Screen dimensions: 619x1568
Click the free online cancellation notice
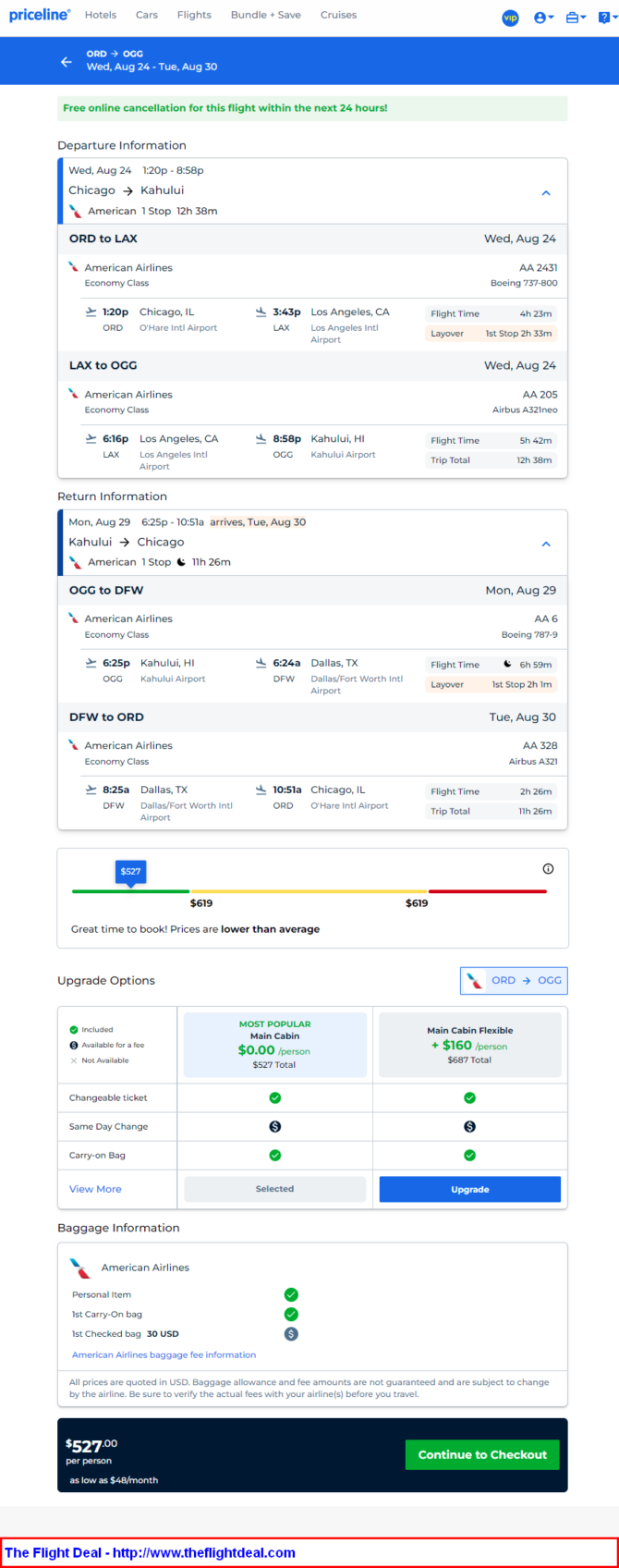312,108
